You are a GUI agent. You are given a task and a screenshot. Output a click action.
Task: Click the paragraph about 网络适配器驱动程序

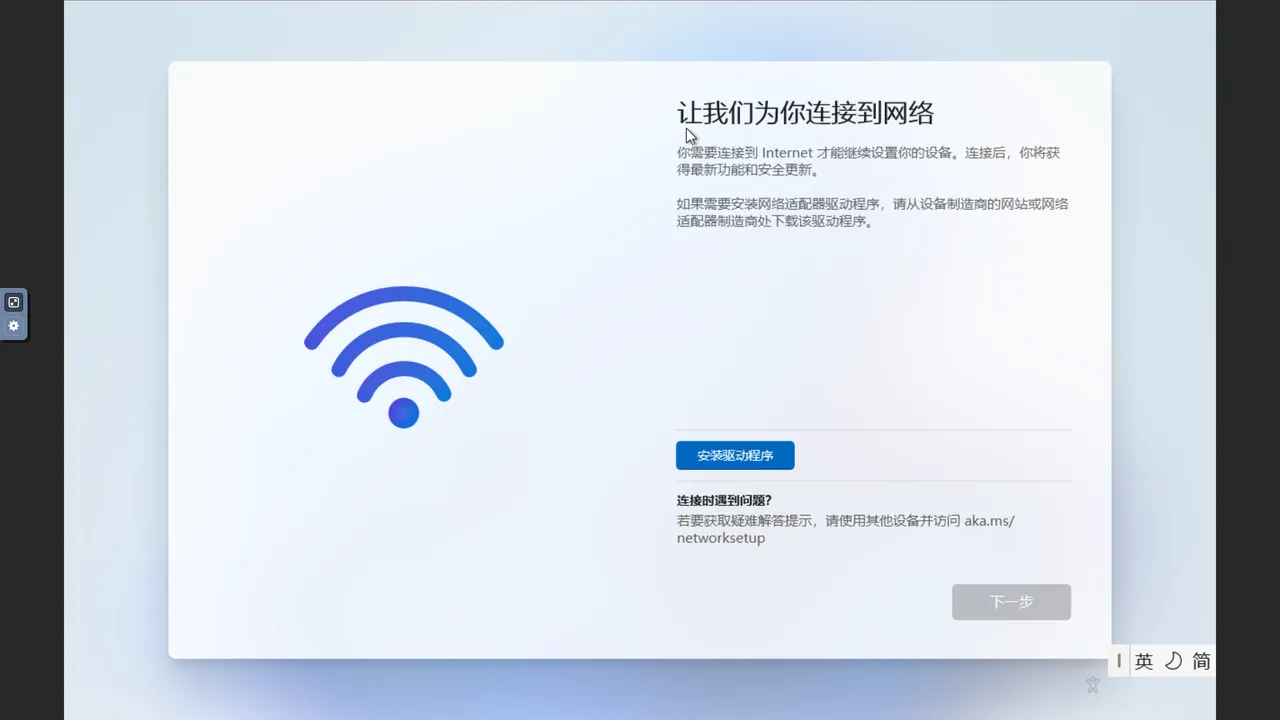click(x=872, y=212)
